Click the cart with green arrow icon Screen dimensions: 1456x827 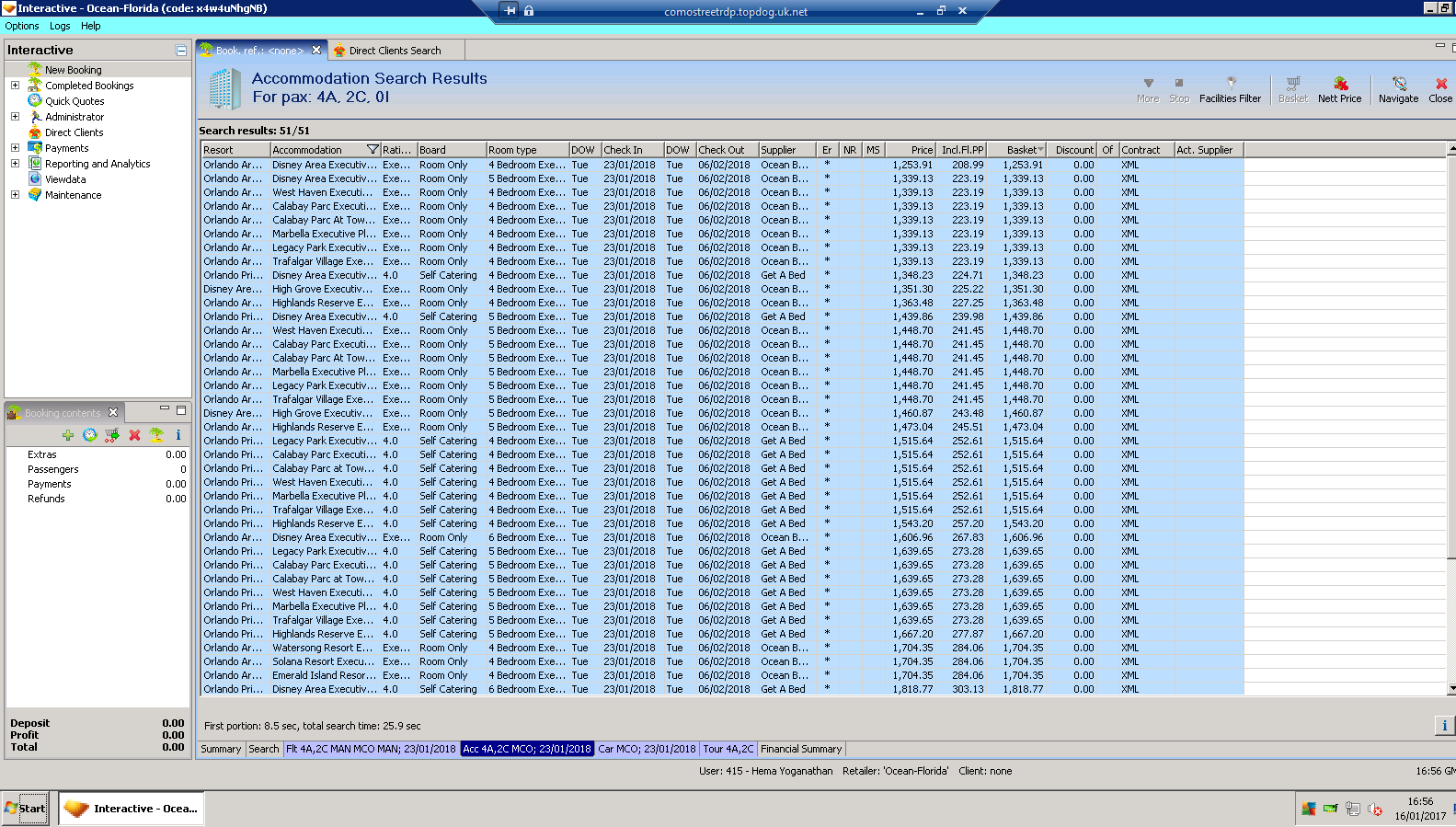tap(112, 435)
